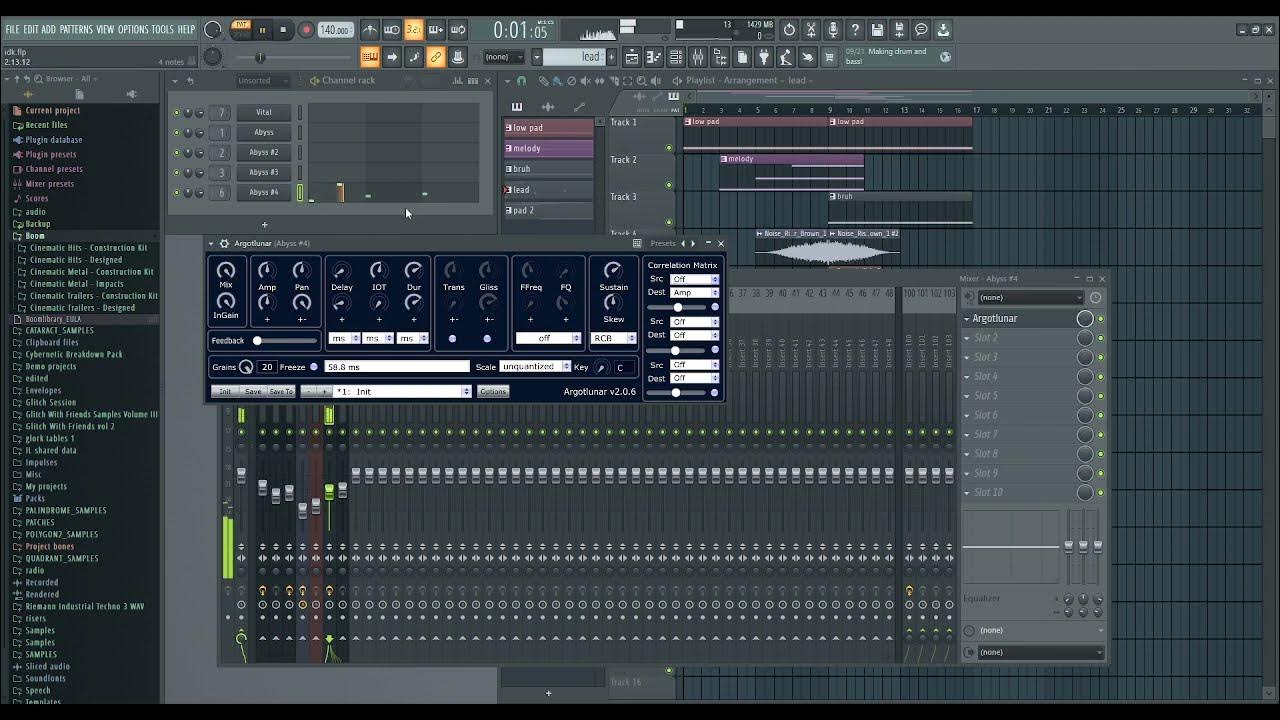Save the project with the floppy disk icon
This screenshot has width=1280, height=720.
pos(877,30)
